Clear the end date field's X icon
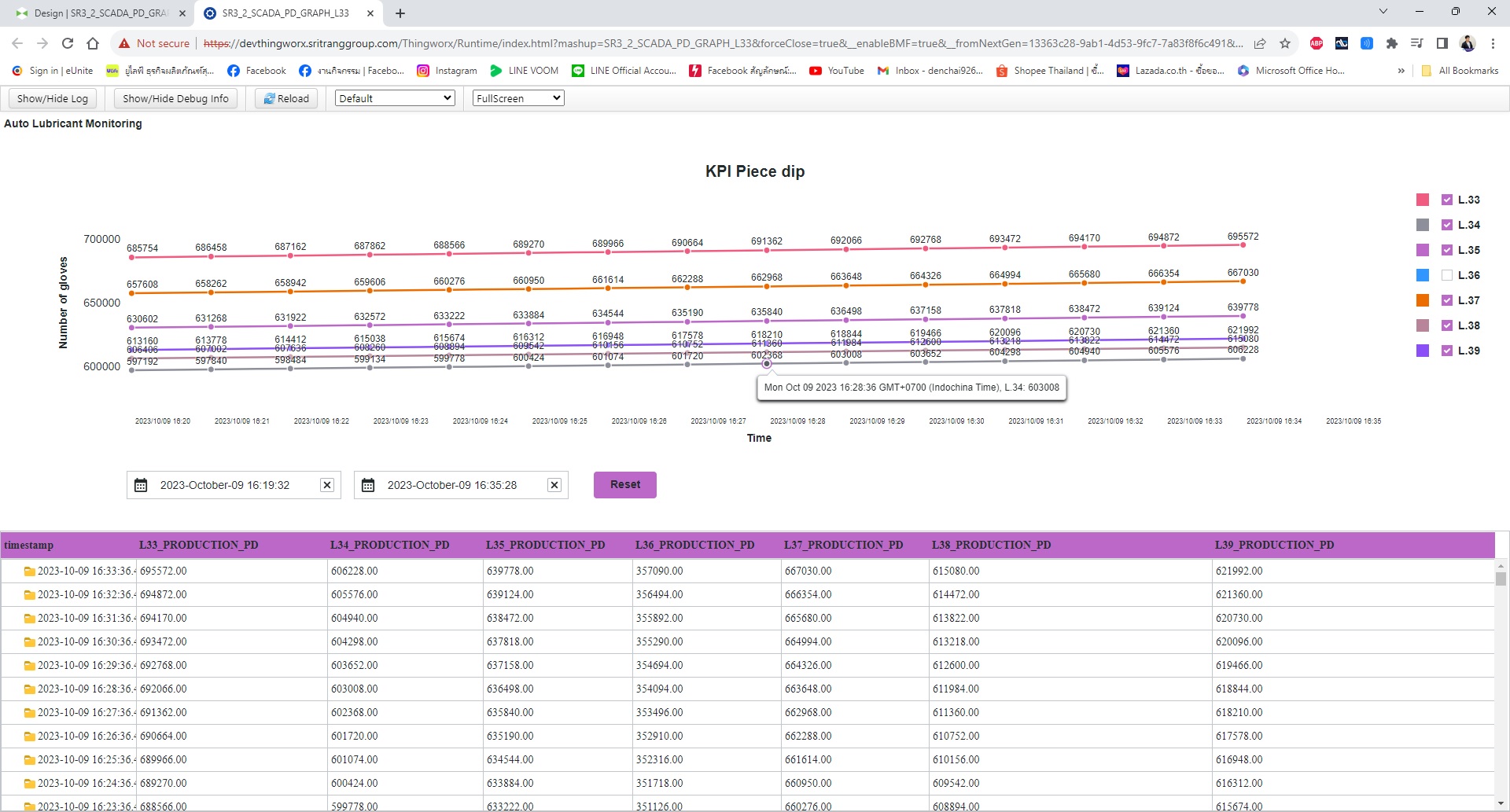The image size is (1510, 812). coord(554,485)
